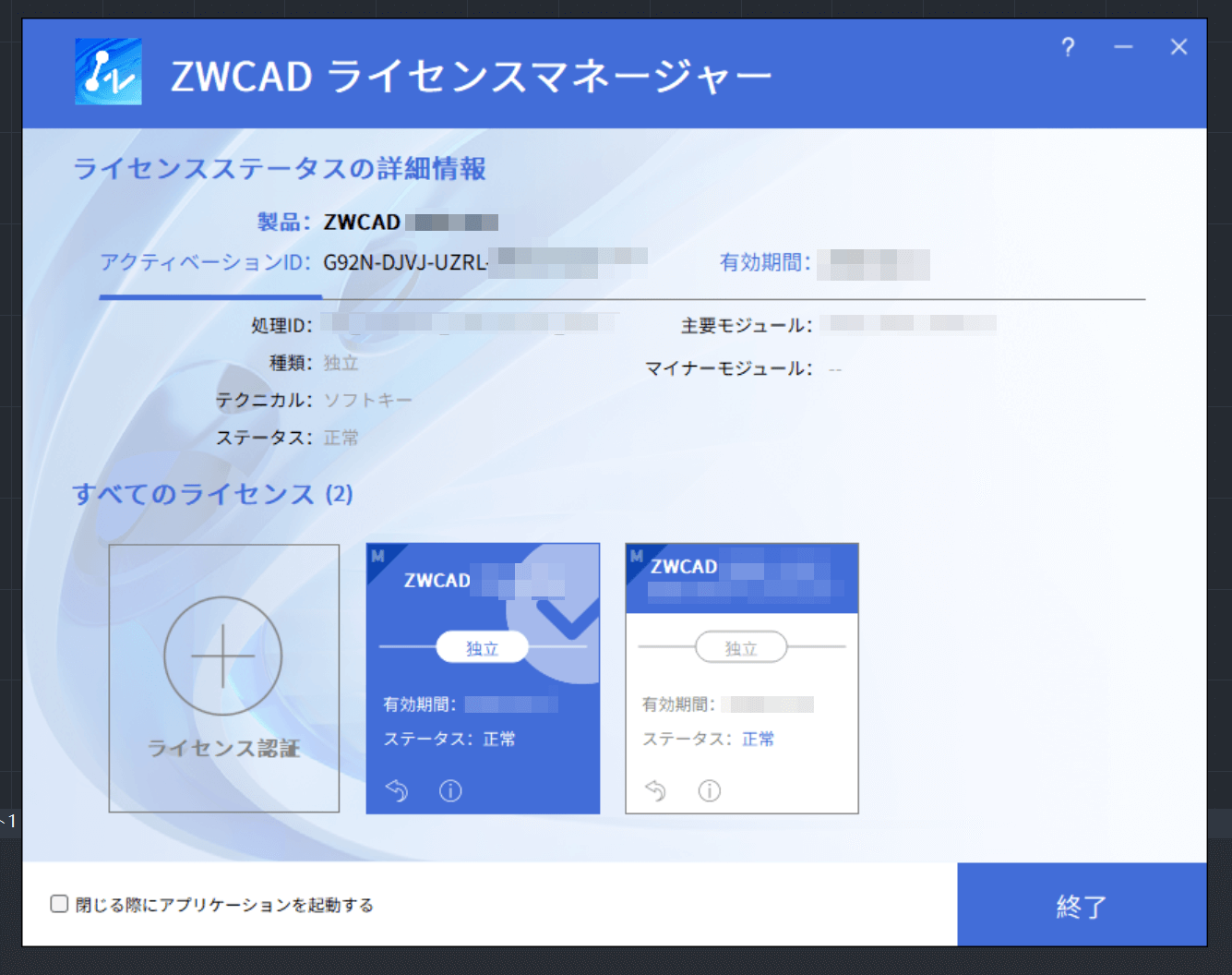Image resolution: width=1232 pixels, height=975 pixels.
Task: Click 独立 pill on blue license card
Action: [x=483, y=647]
